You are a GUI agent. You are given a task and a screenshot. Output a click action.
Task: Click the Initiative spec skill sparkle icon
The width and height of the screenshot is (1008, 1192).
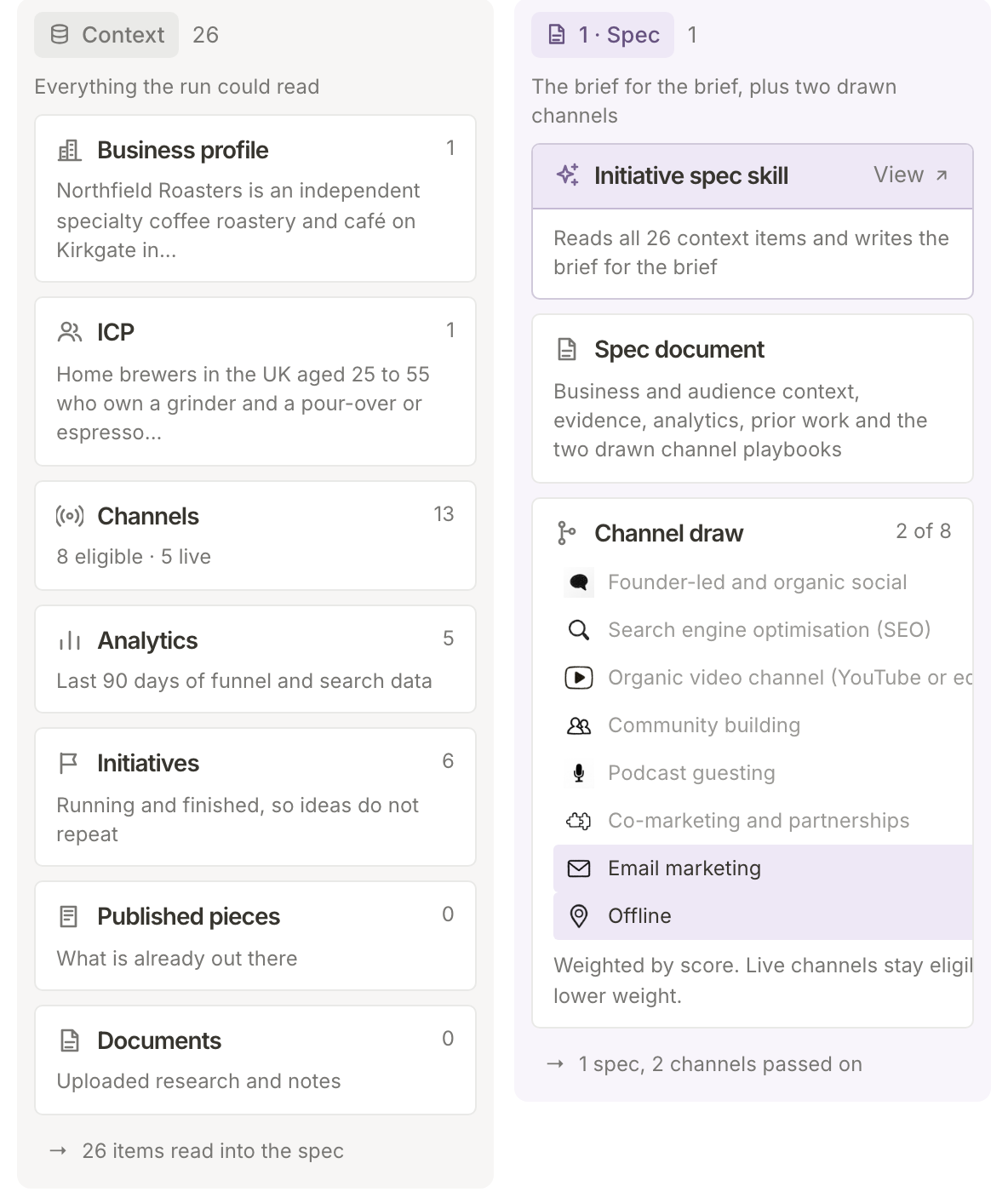(x=568, y=175)
